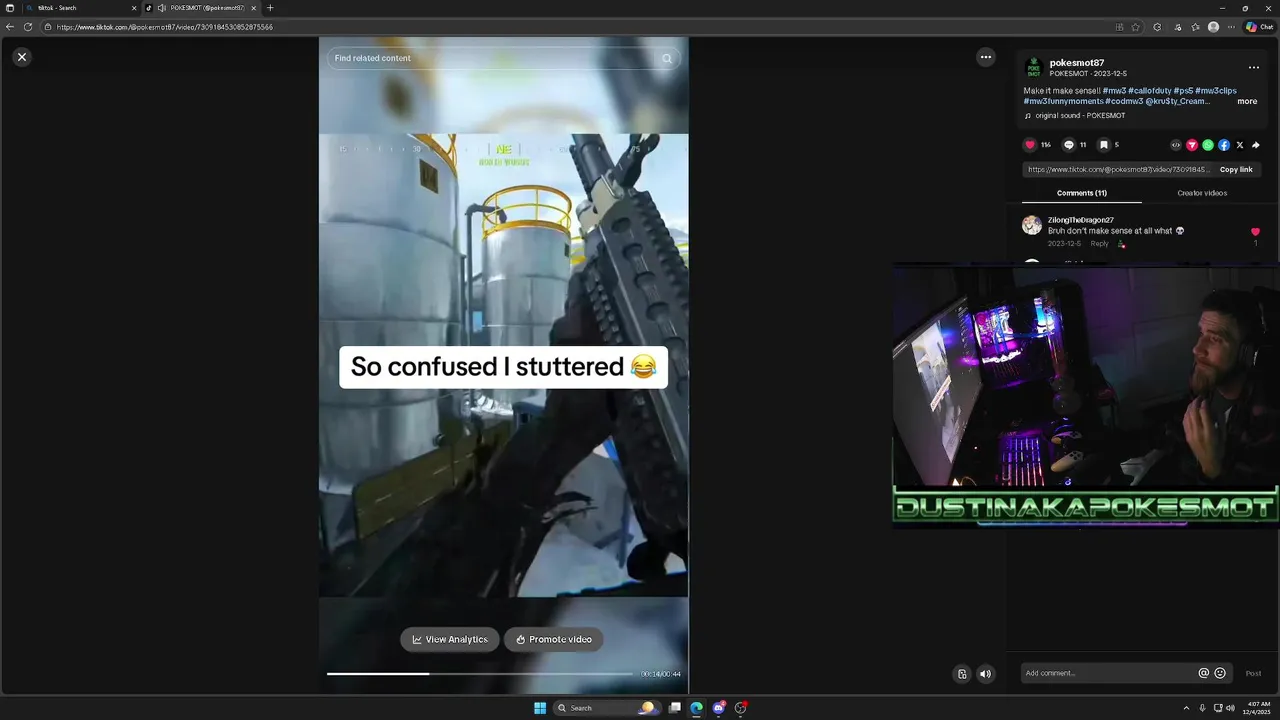Open more share options arrow
Screen dimensions: 1280x720
(x=1256, y=145)
